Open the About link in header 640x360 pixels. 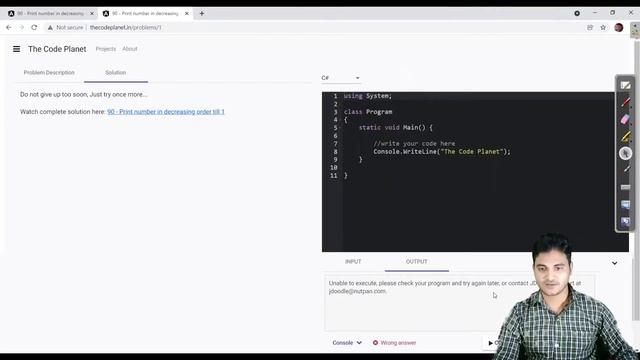pyautogui.click(x=130, y=49)
